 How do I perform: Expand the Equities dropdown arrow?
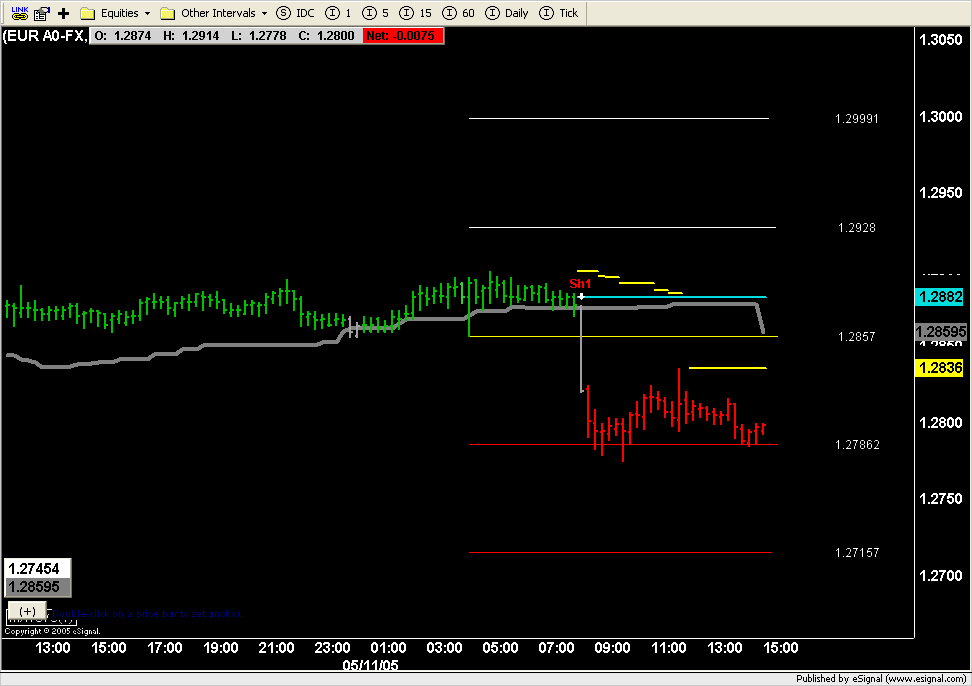(x=148, y=13)
